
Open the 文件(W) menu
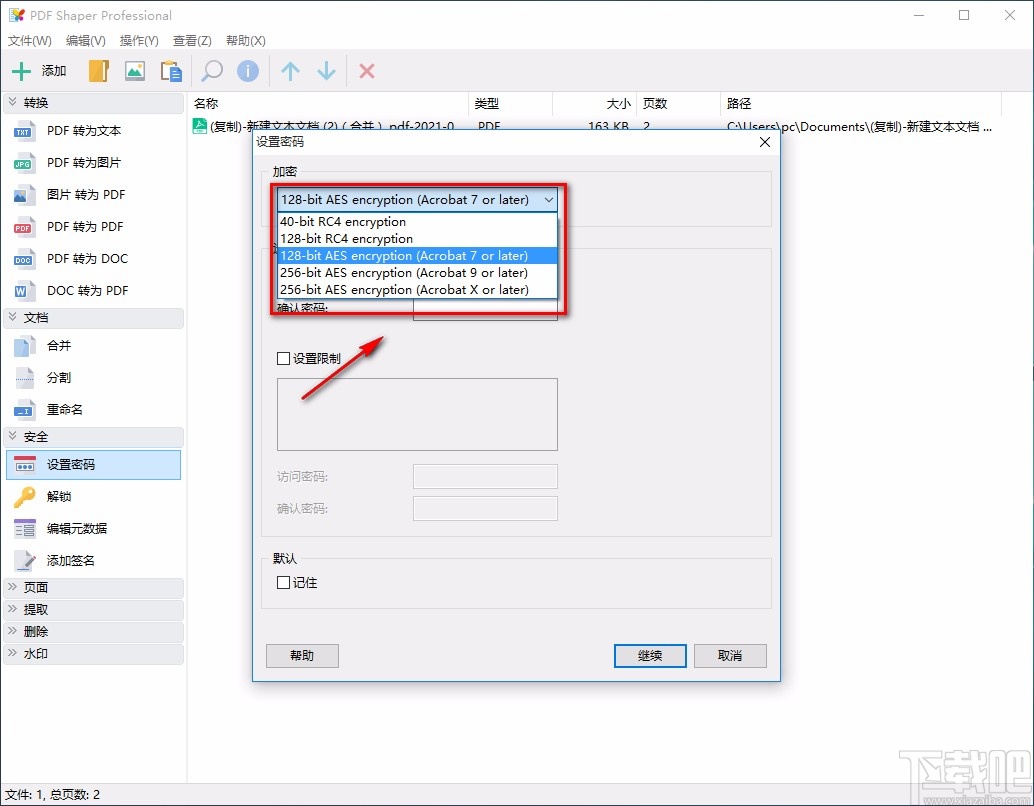click(x=30, y=41)
